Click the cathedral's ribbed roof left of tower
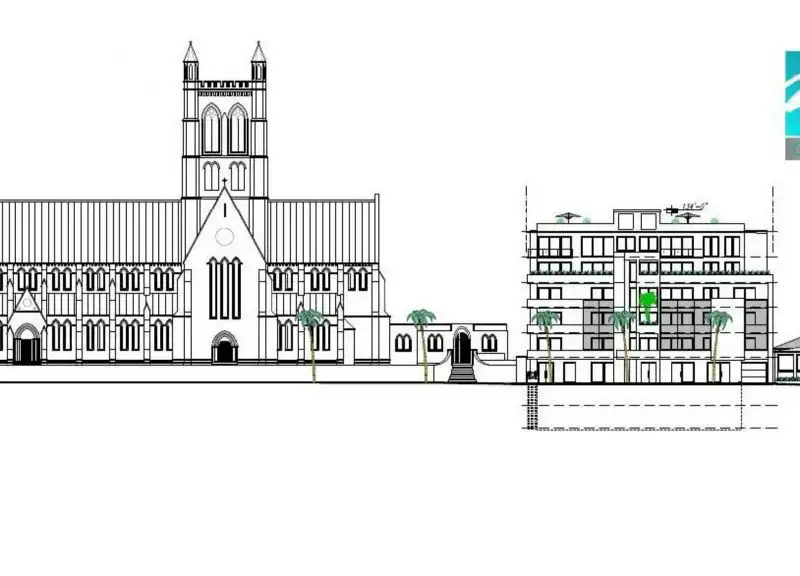 92,230
